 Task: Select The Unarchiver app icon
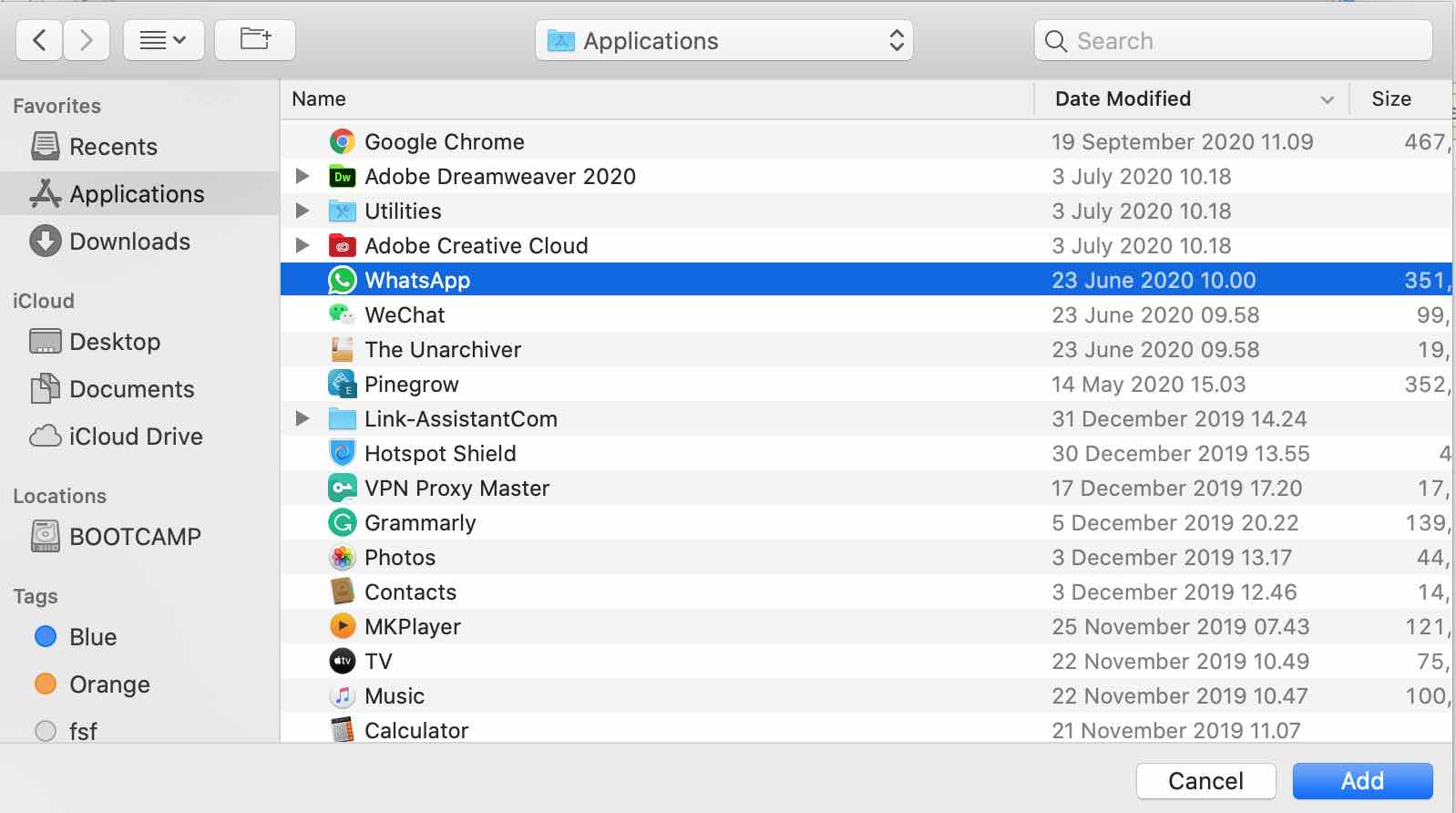343,349
